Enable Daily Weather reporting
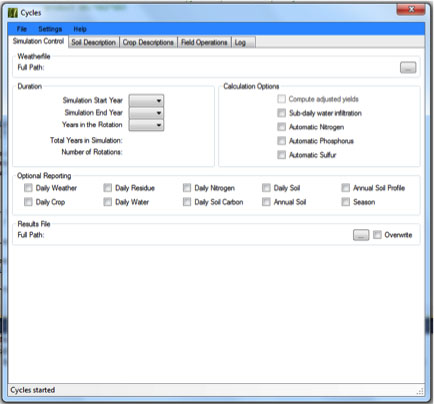 point(28,188)
